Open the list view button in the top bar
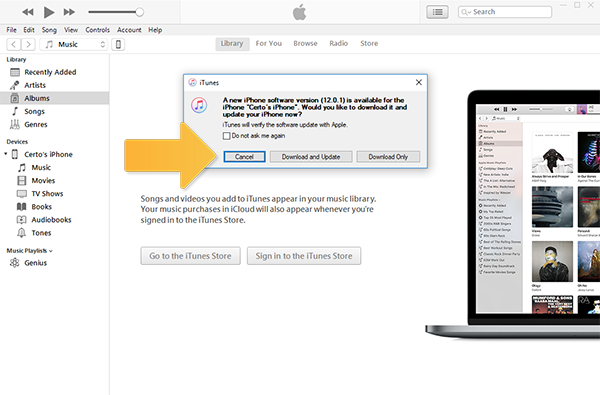The image size is (600, 395). (437, 12)
